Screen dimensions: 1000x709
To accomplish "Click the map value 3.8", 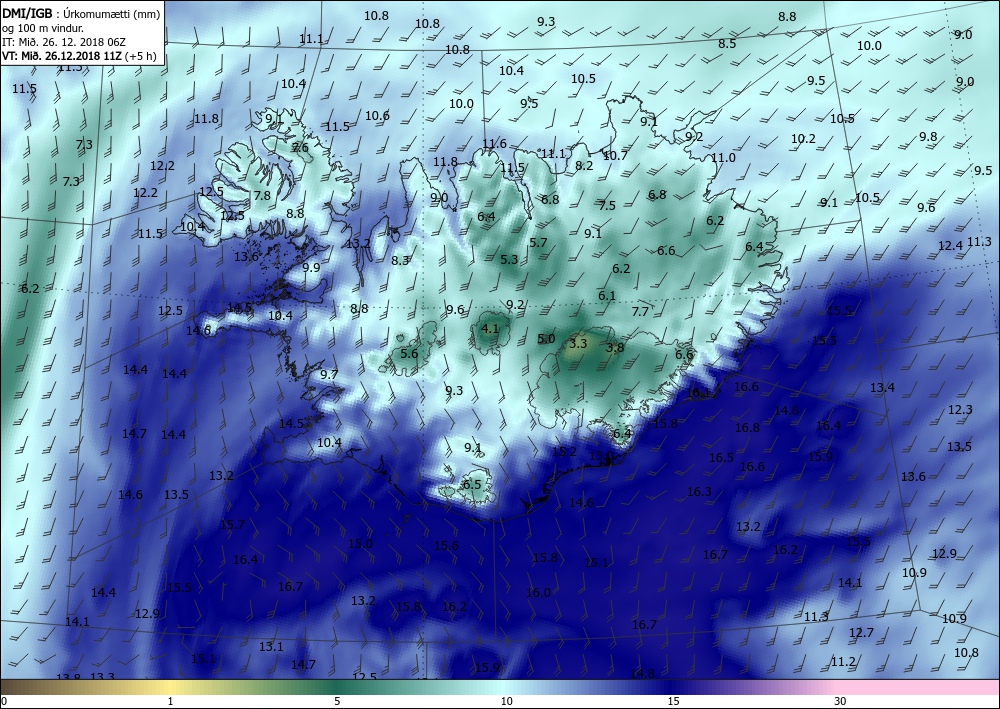I will click(x=615, y=347).
